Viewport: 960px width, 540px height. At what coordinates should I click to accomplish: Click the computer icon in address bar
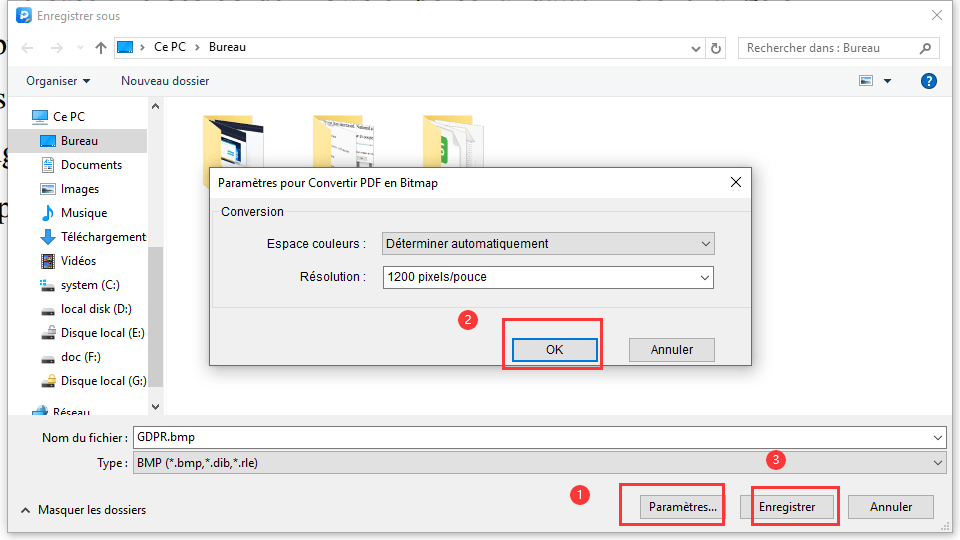(x=125, y=47)
